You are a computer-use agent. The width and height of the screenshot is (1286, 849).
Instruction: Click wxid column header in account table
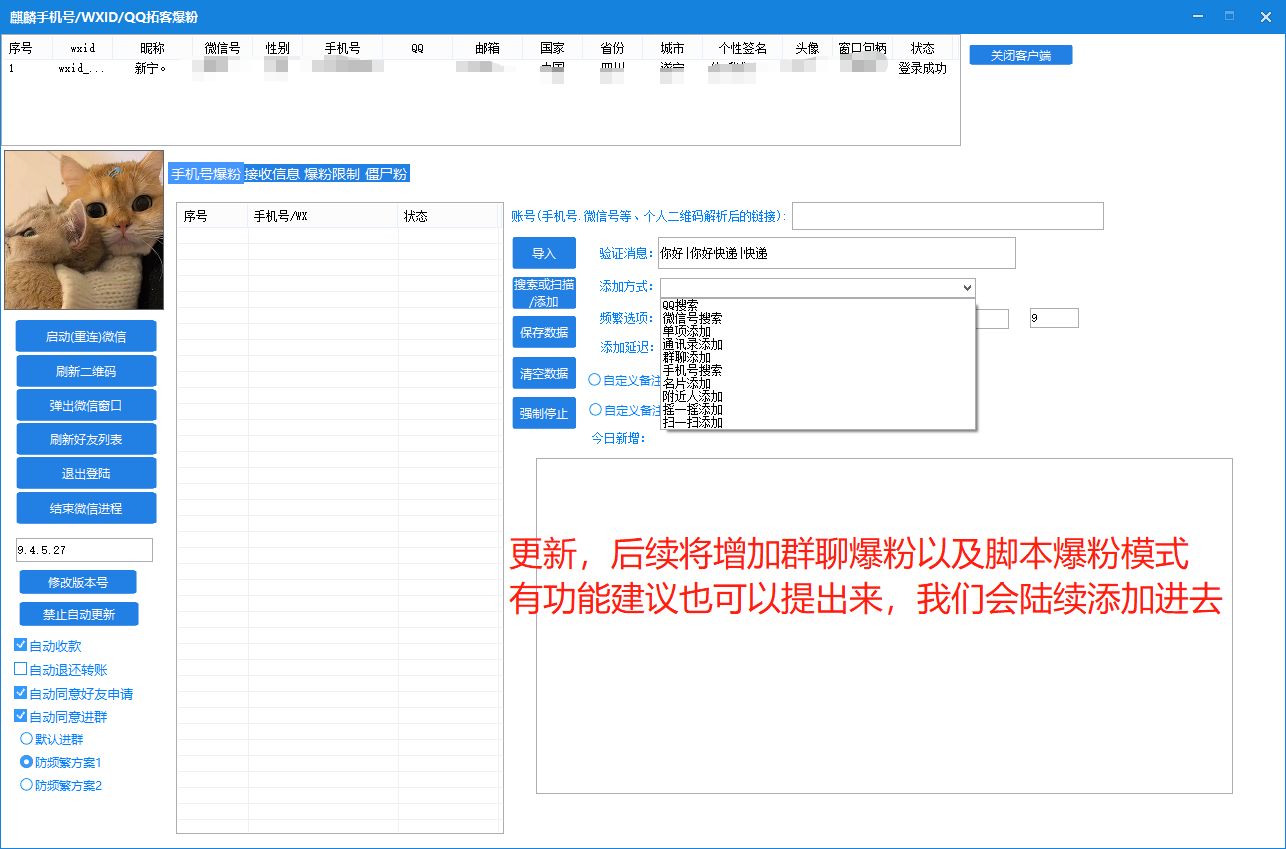pyautogui.click(x=83, y=48)
